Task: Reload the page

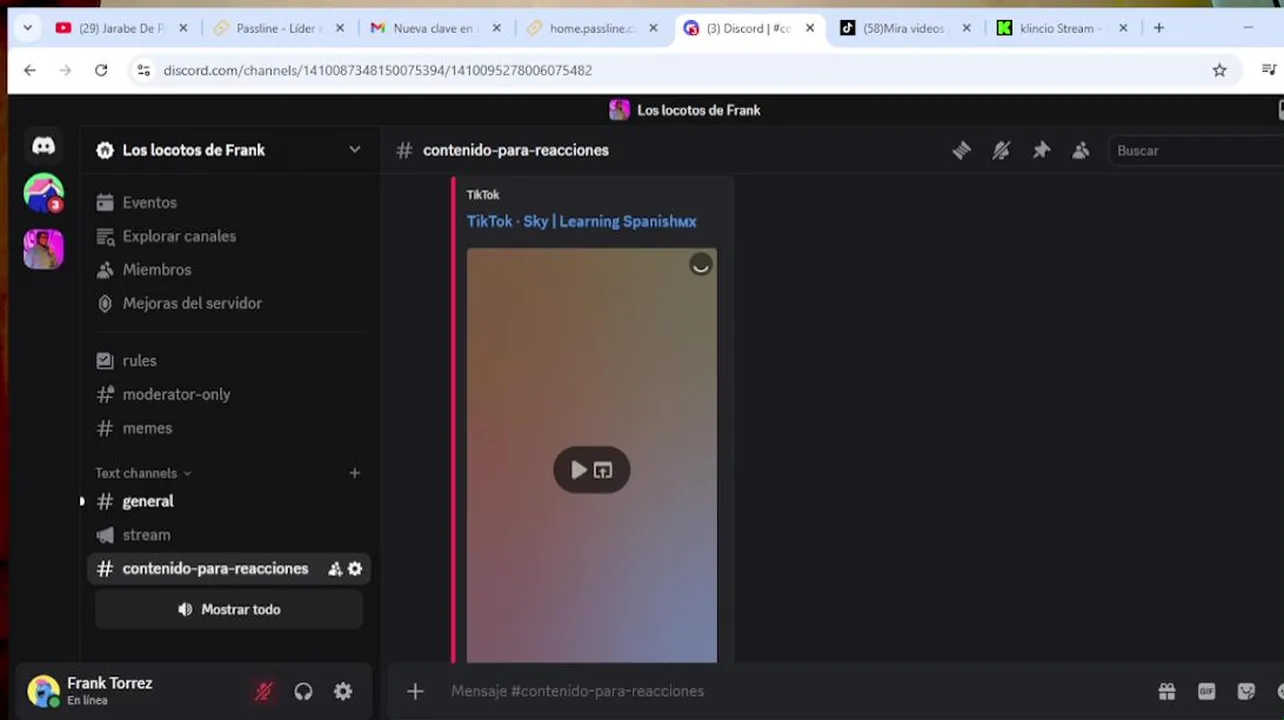Action: tap(101, 70)
